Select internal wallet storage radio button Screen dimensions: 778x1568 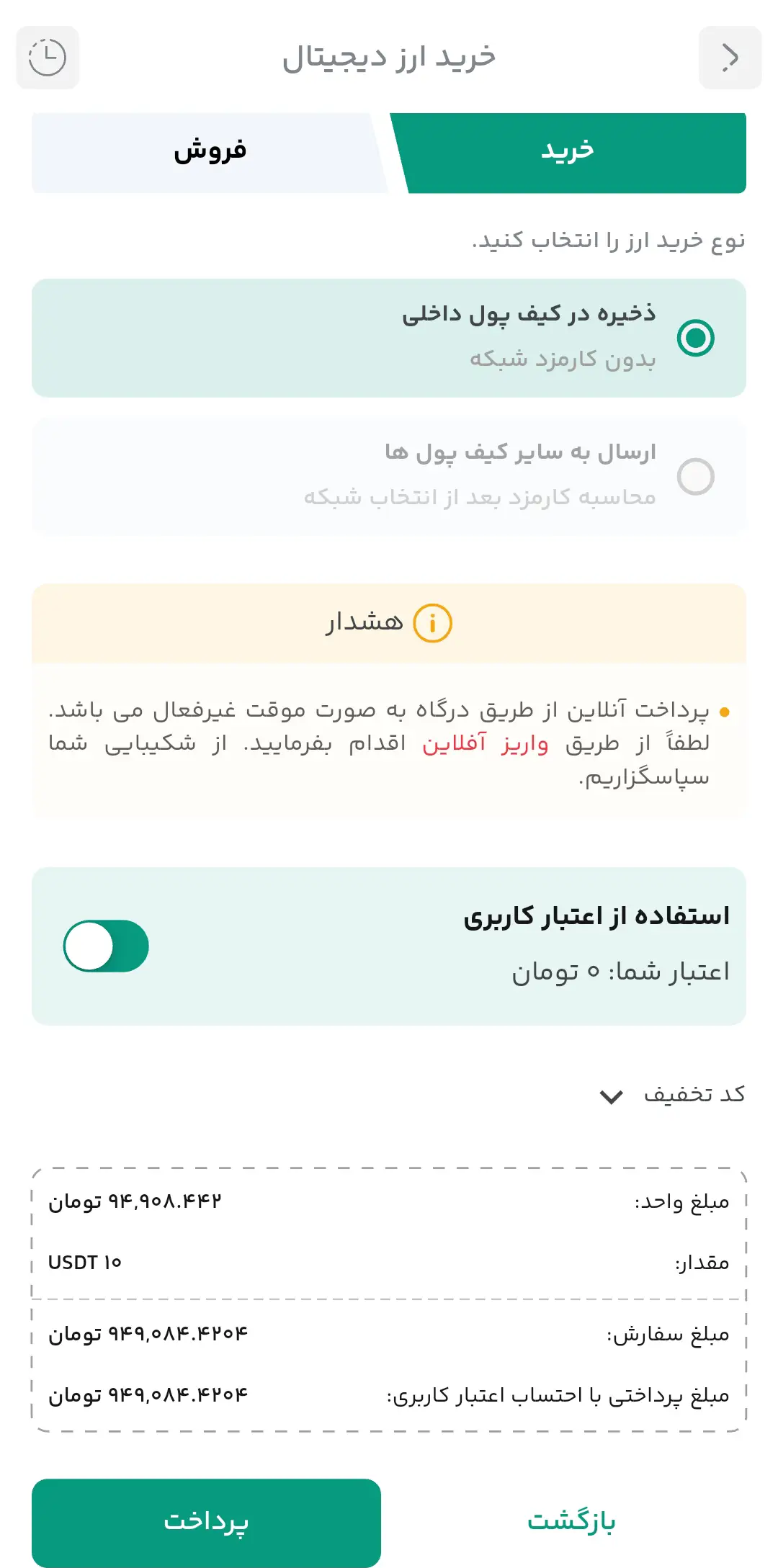click(695, 338)
